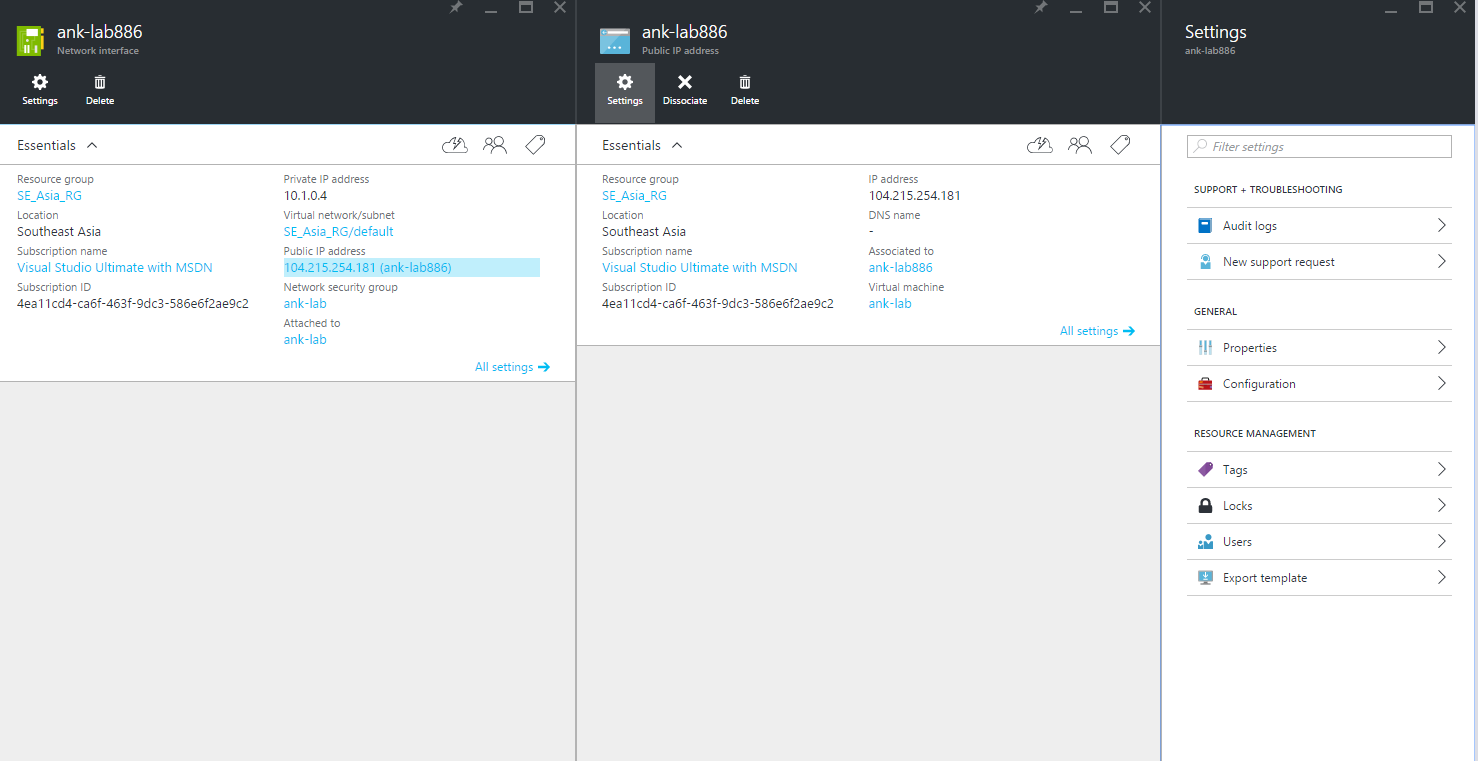Open ank-lab link under Attached to
1478x761 pixels.
click(305, 340)
